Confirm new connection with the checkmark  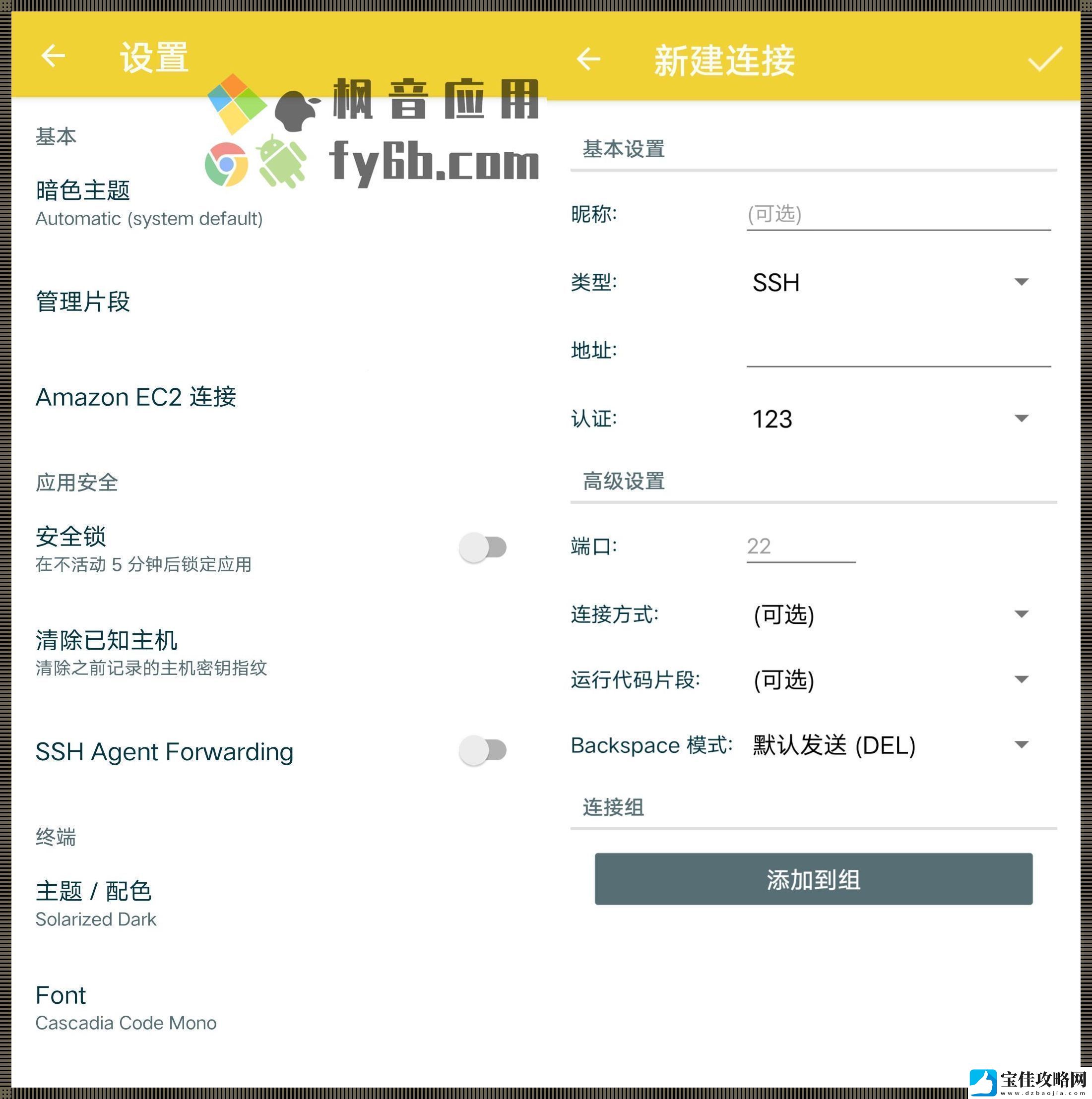[x=1045, y=59]
